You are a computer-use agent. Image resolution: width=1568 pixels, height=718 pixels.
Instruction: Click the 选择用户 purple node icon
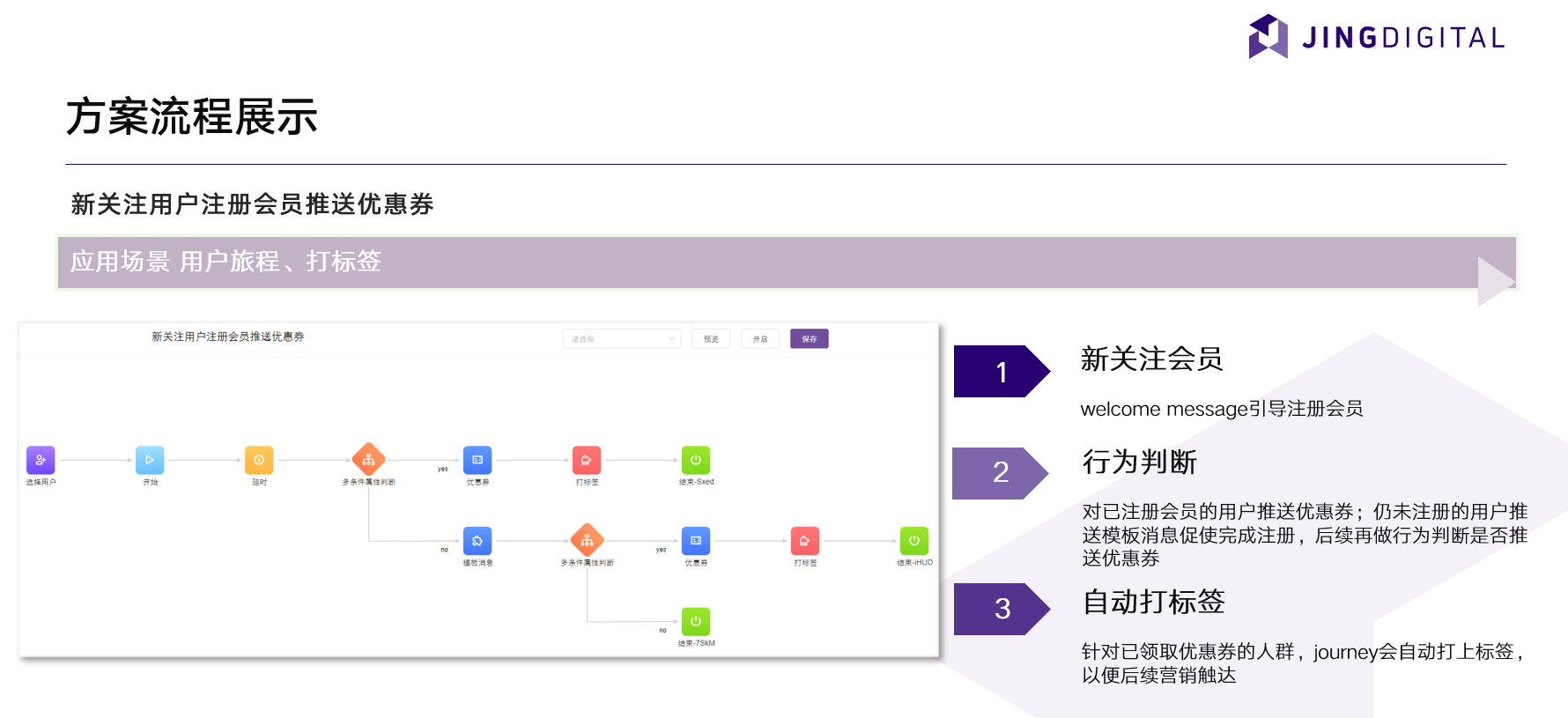coord(41,460)
